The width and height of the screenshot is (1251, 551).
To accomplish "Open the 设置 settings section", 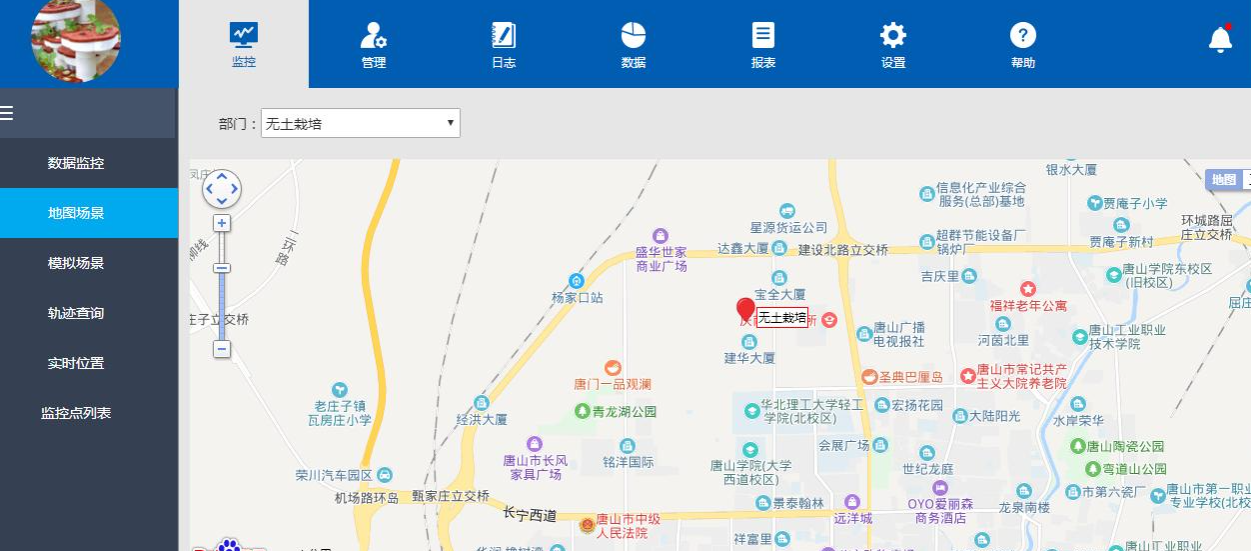I will pos(893,44).
